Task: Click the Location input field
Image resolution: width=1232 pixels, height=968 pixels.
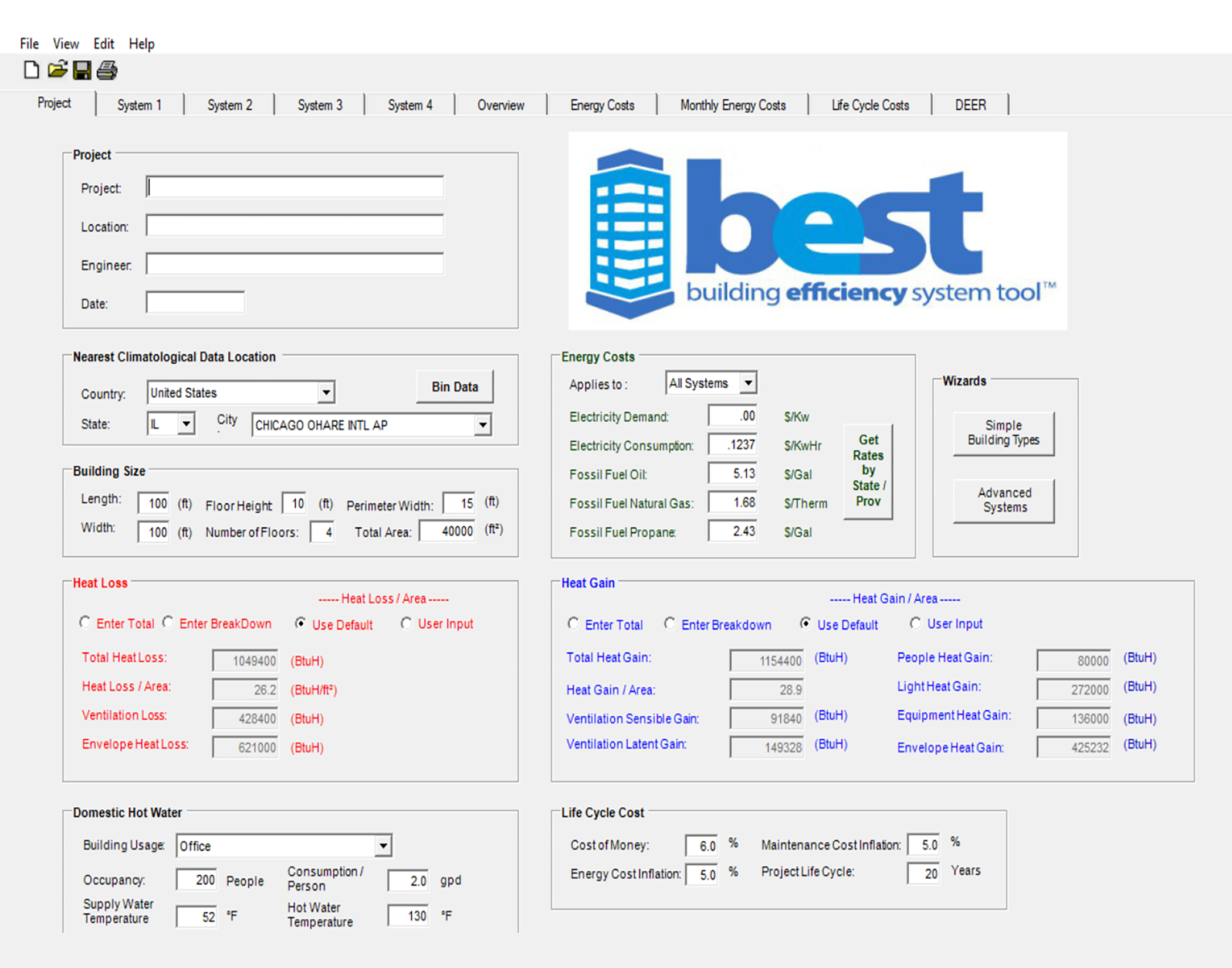Action: pos(295,225)
